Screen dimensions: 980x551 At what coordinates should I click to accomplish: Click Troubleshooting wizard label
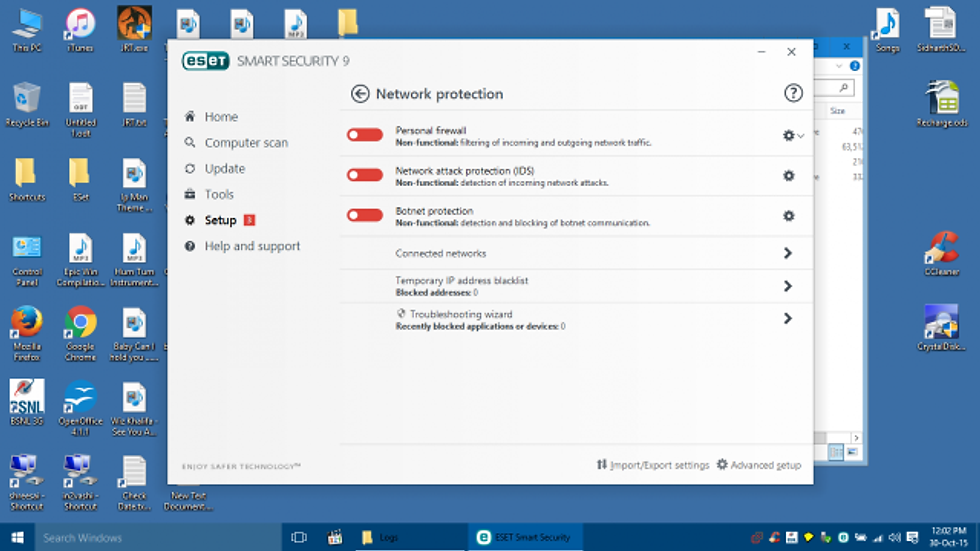tap(461, 314)
